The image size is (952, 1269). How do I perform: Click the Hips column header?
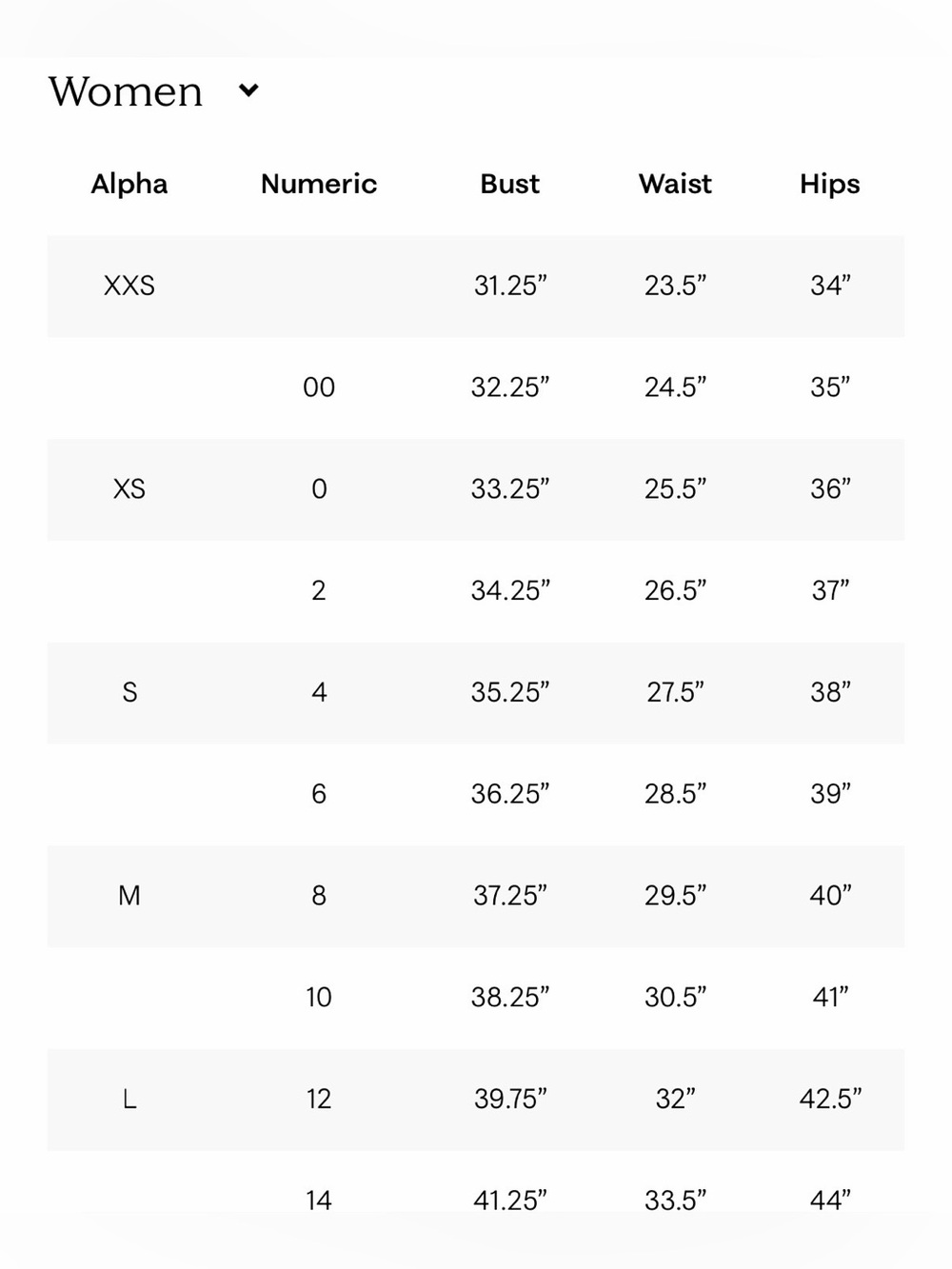pyautogui.click(x=830, y=184)
